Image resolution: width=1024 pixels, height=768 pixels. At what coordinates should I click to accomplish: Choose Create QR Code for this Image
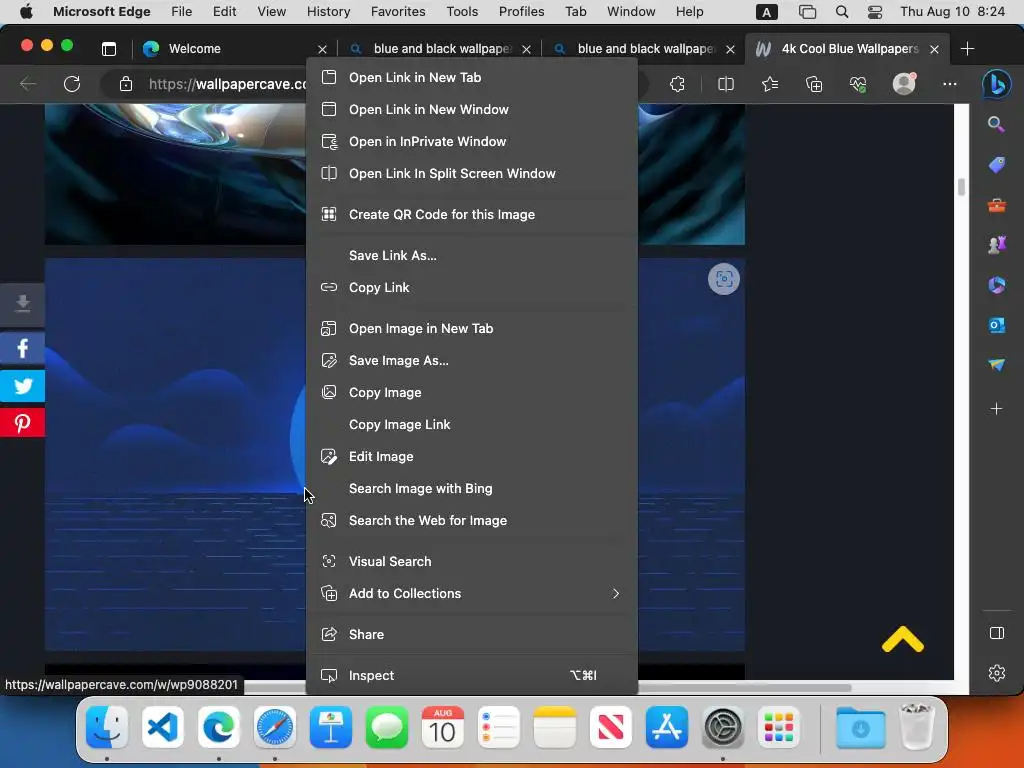coord(472,215)
